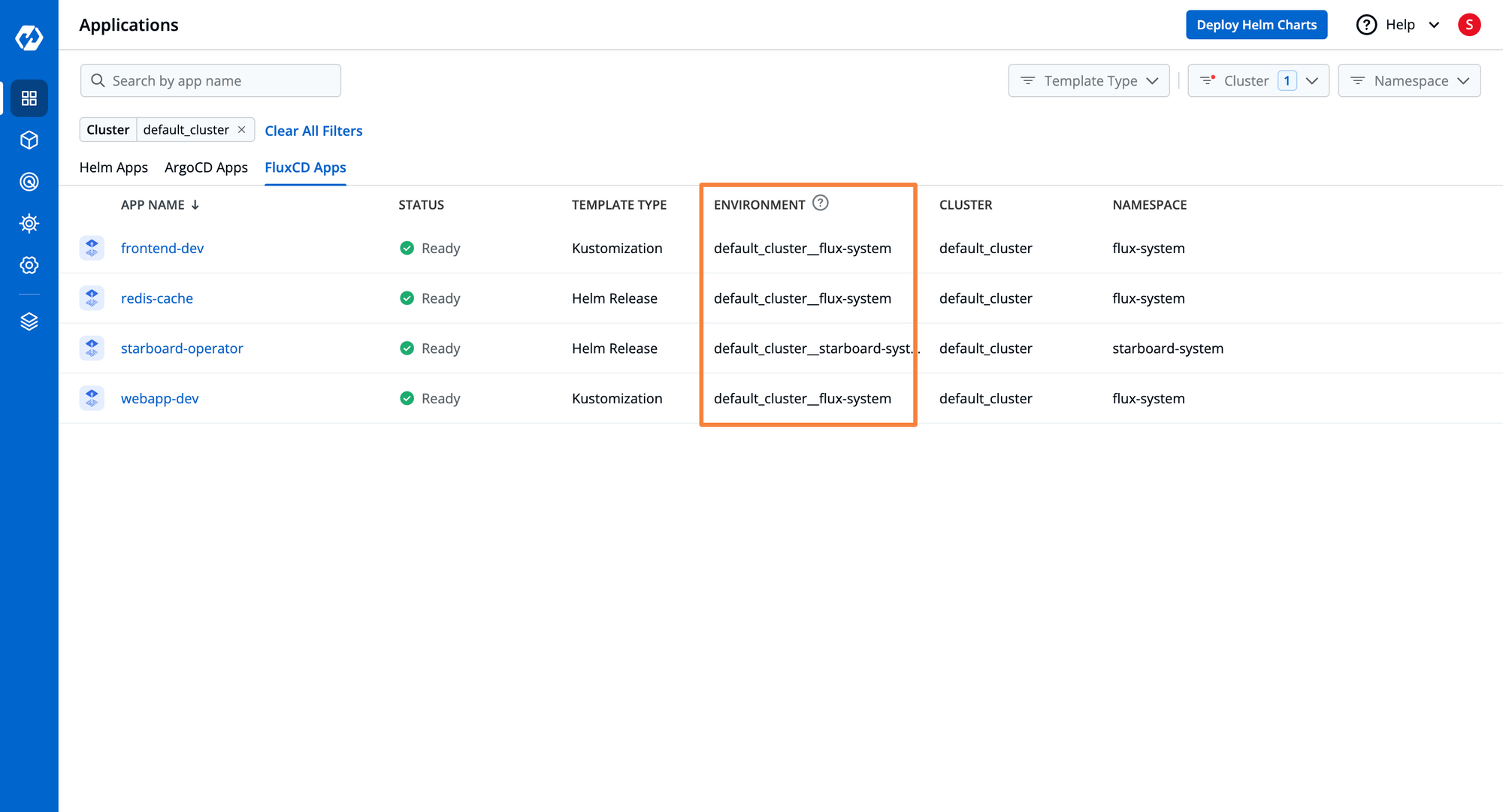
Task: Click the frontend-dev app name link
Action: point(163,248)
